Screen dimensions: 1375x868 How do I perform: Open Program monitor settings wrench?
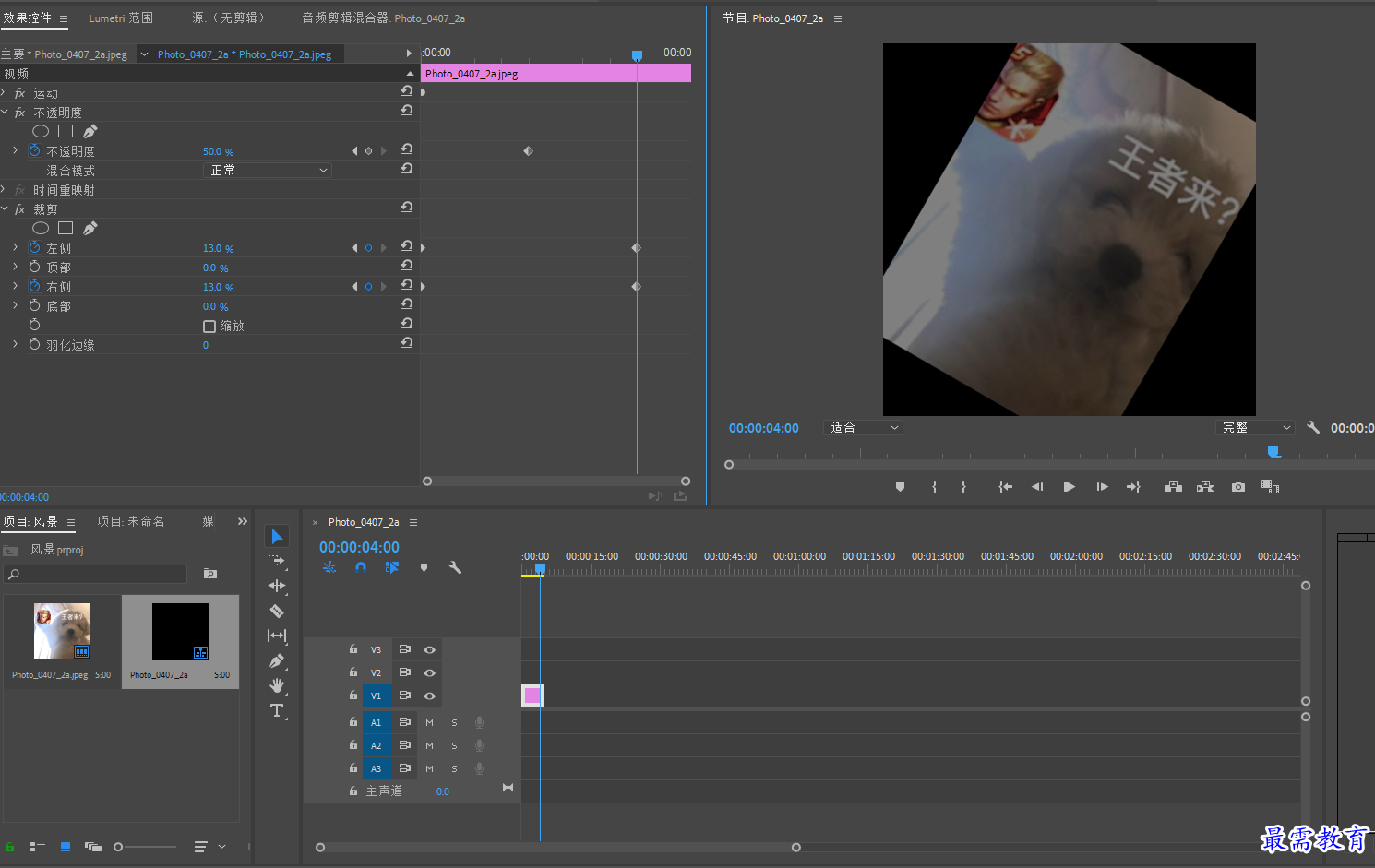[1313, 427]
